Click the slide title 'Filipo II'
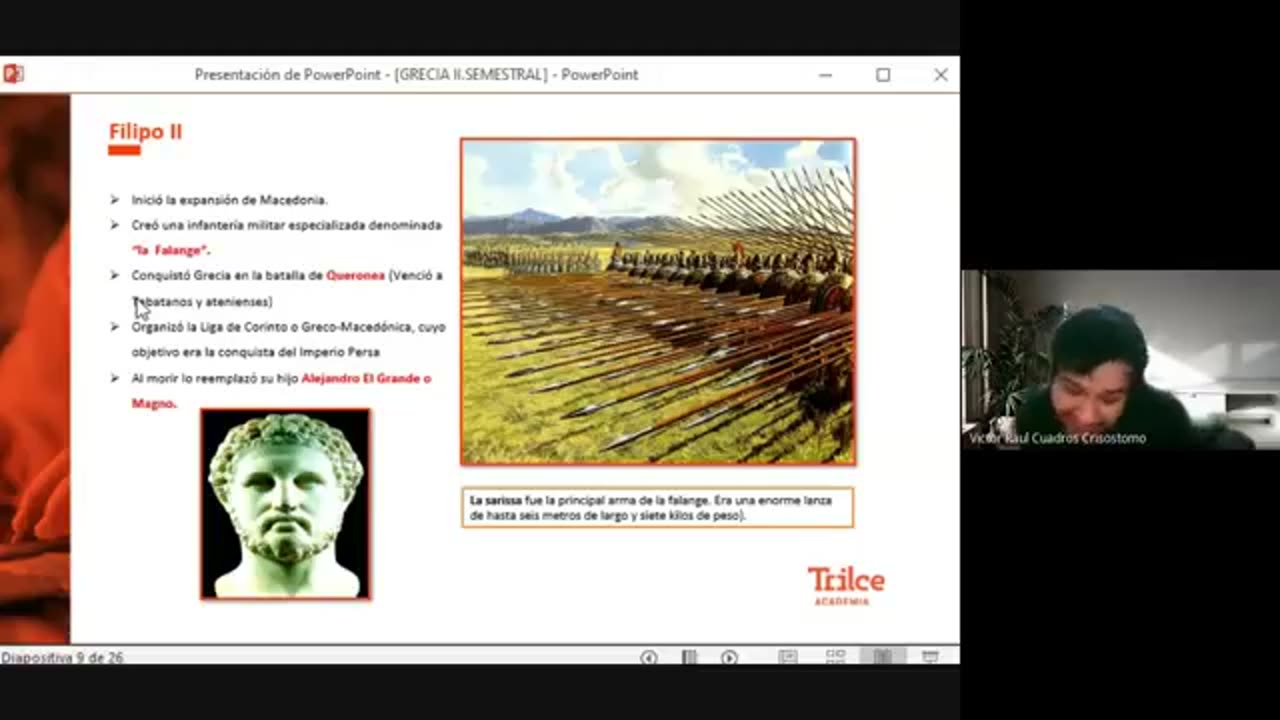The height and width of the screenshot is (720, 1280). (145, 132)
